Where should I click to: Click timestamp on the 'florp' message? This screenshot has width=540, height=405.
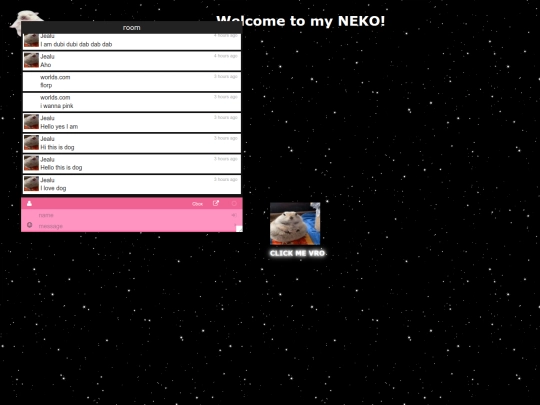pyautogui.click(x=226, y=76)
